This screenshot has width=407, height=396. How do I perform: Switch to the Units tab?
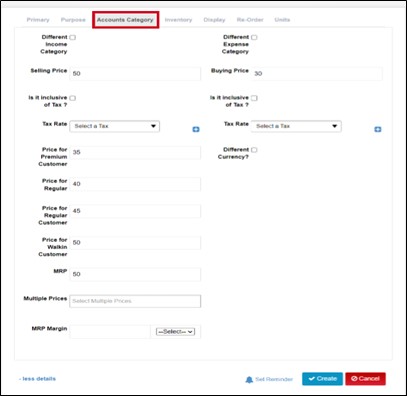tap(282, 20)
